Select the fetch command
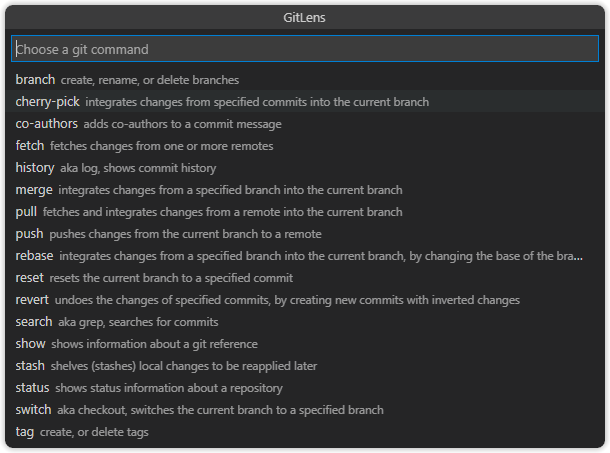Viewport: 610px width, 453px height. tap(305, 146)
